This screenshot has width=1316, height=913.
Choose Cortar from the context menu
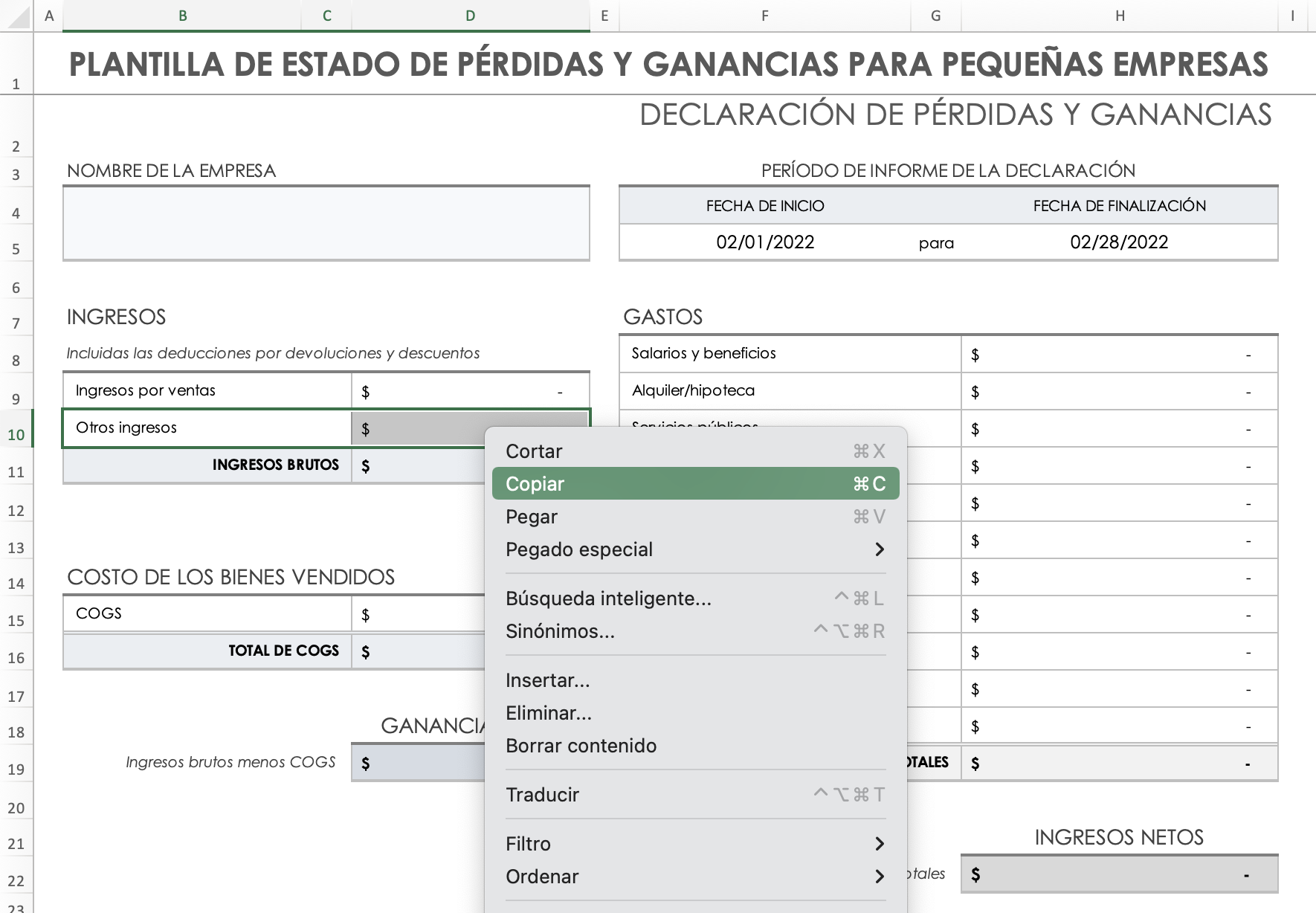click(695, 451)
